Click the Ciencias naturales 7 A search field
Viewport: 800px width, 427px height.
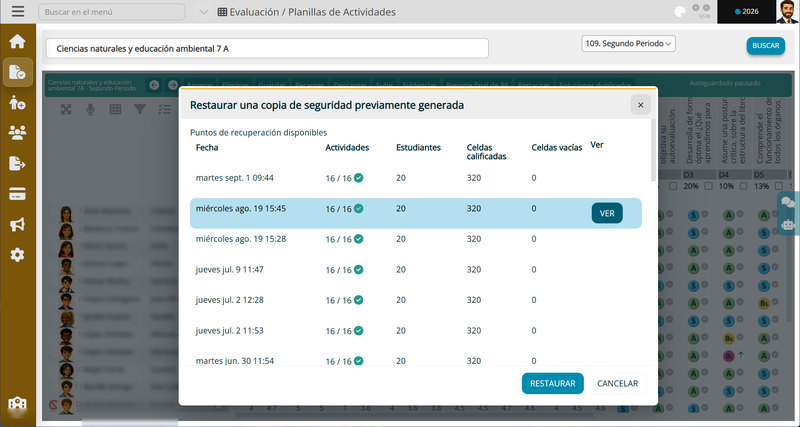pos(267,48)
